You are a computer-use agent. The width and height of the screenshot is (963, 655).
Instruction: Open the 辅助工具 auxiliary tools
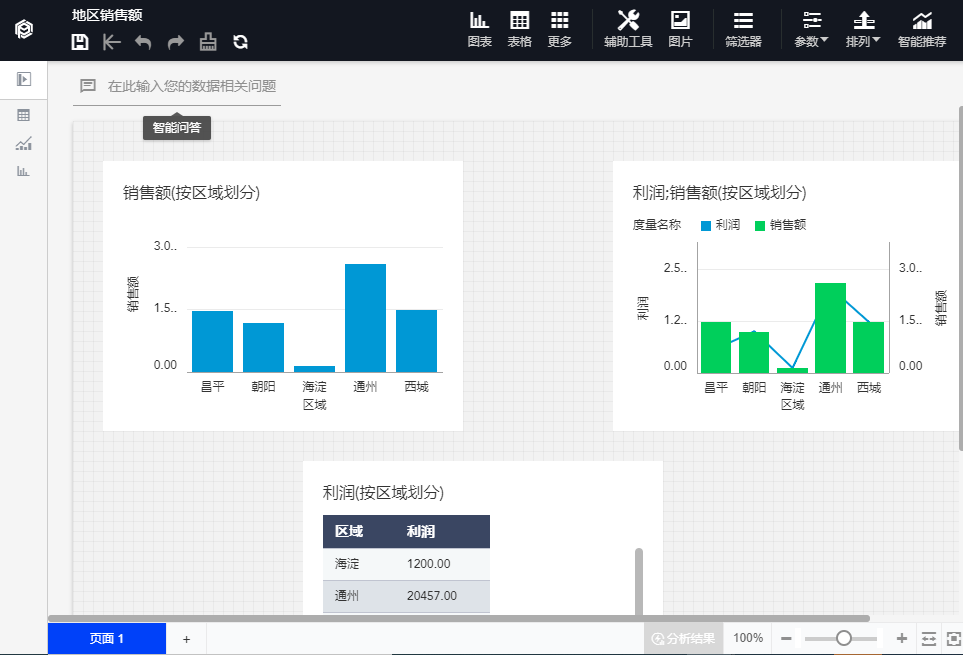click(x=628, y=29)
